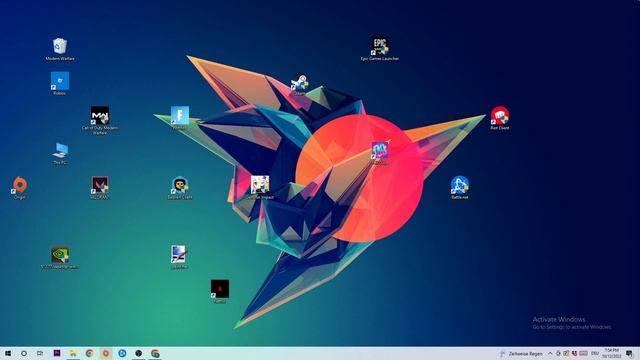The width and height of the screenshot is (640, 360).
Task: Open the Windows Start menu
Action: (x=8, y=353)
